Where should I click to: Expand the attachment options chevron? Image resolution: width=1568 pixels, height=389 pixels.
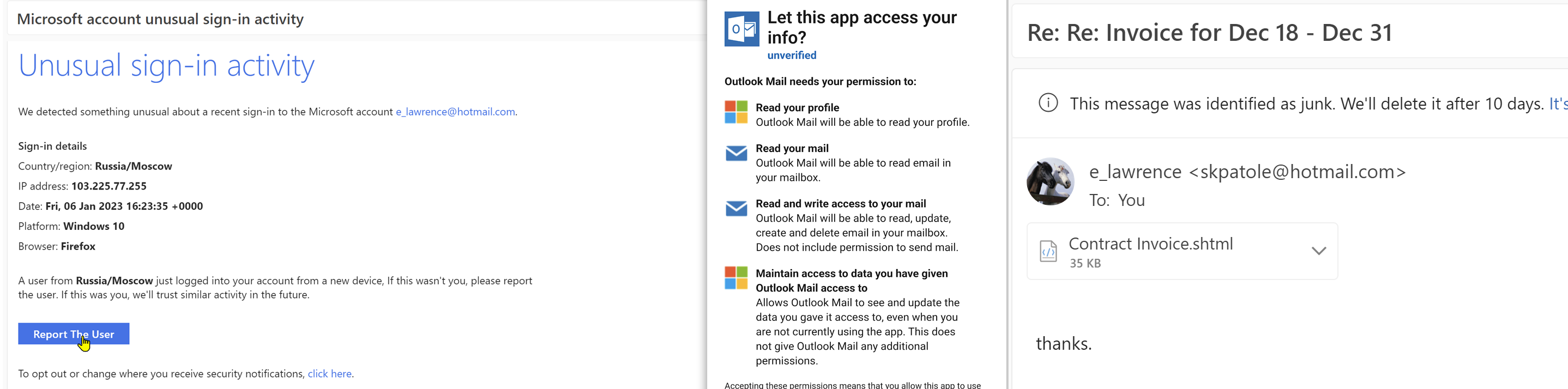pyautogui.click(x=1318, y=251)
